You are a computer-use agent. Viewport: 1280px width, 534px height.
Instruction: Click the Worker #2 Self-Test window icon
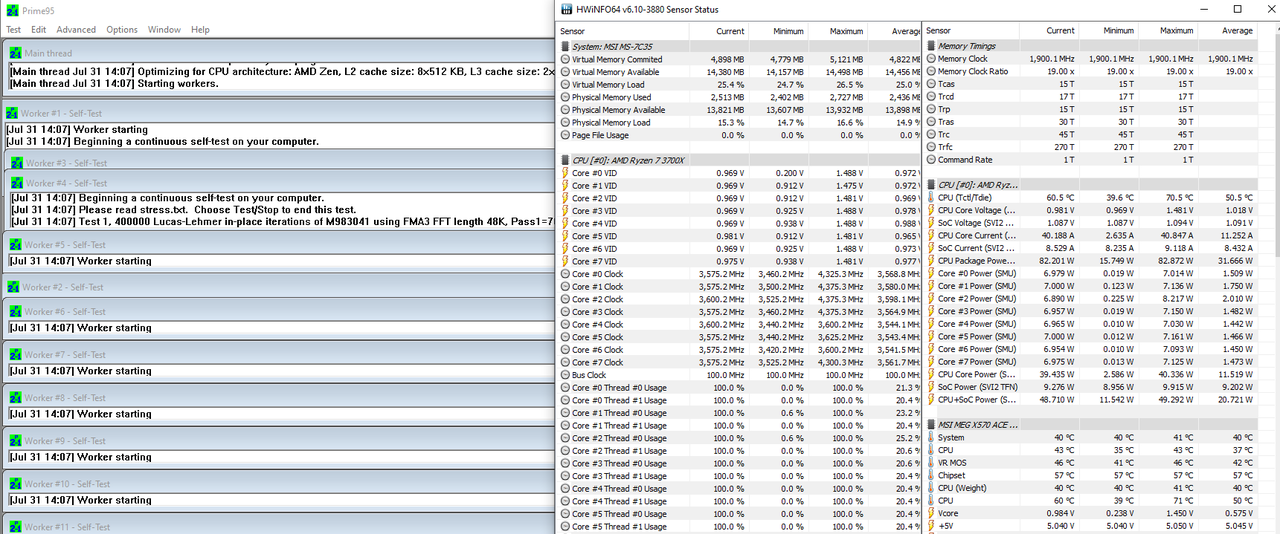click(13, 287)
